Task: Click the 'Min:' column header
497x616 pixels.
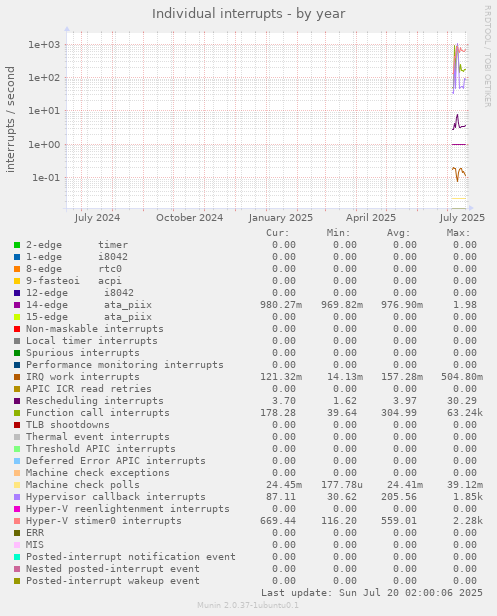Action: (338, 233)
